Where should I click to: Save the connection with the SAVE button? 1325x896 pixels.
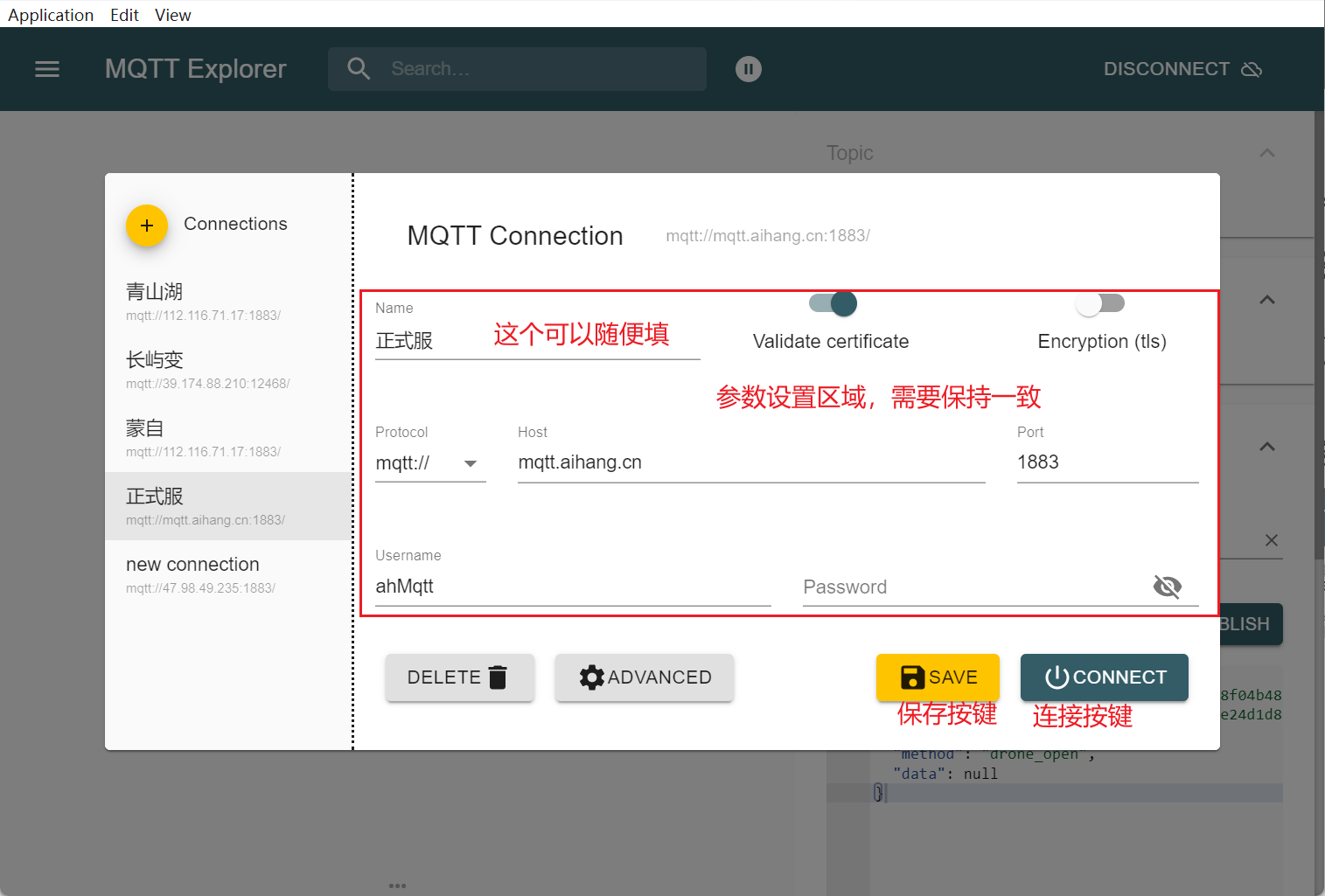coord(938,677)
